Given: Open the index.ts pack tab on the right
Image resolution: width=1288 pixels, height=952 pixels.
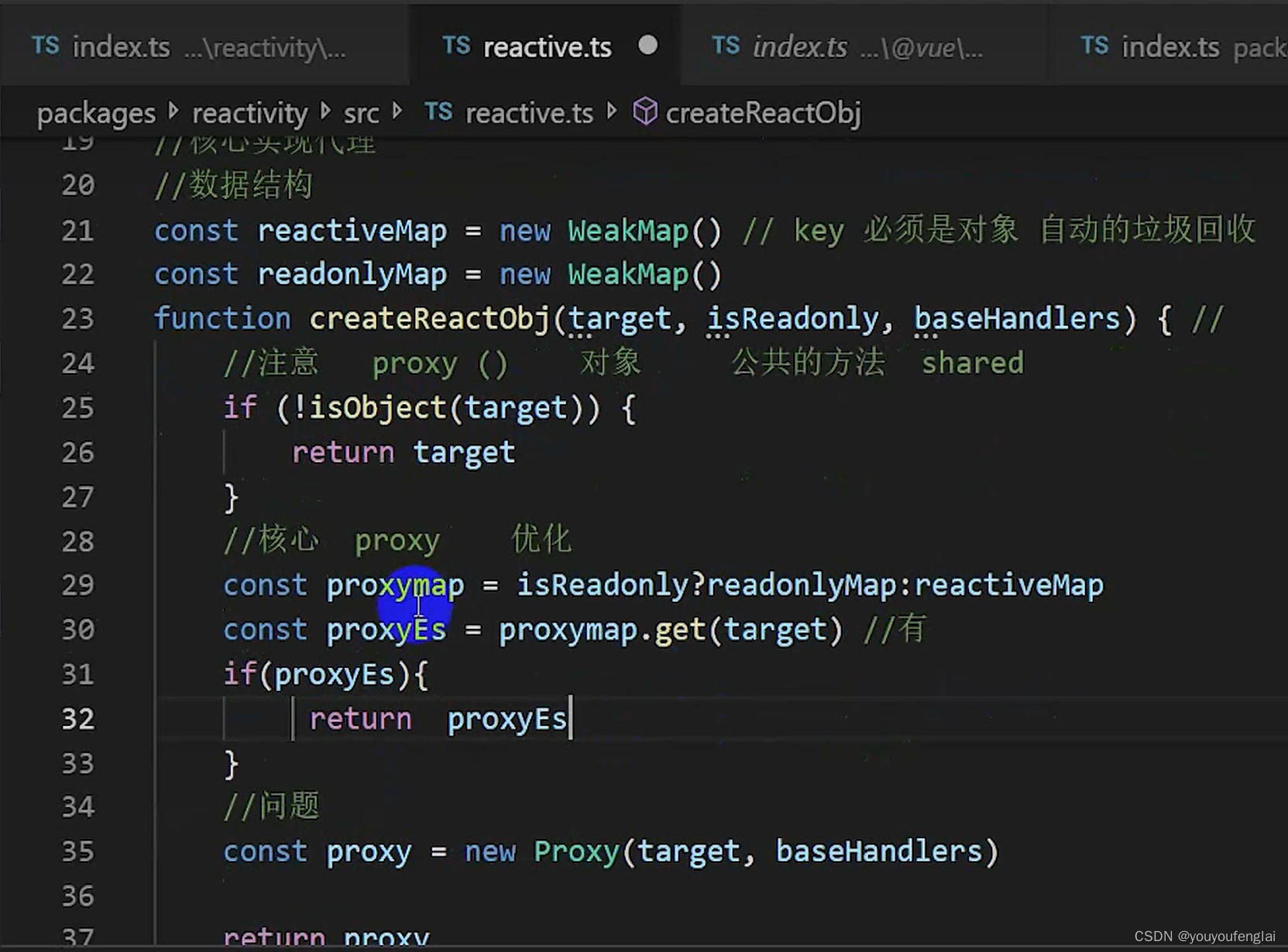Looking at the screenshot, I should [x=1168, y=46].
